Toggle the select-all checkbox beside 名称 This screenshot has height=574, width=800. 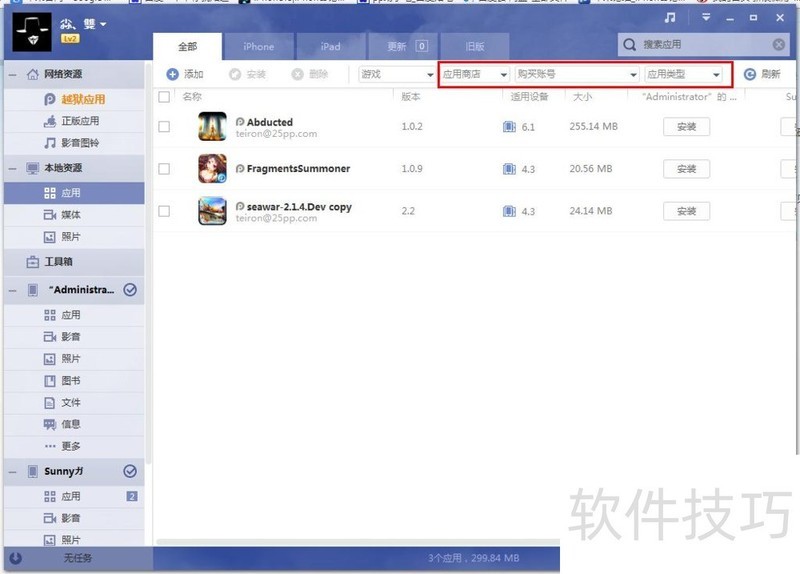164,97
